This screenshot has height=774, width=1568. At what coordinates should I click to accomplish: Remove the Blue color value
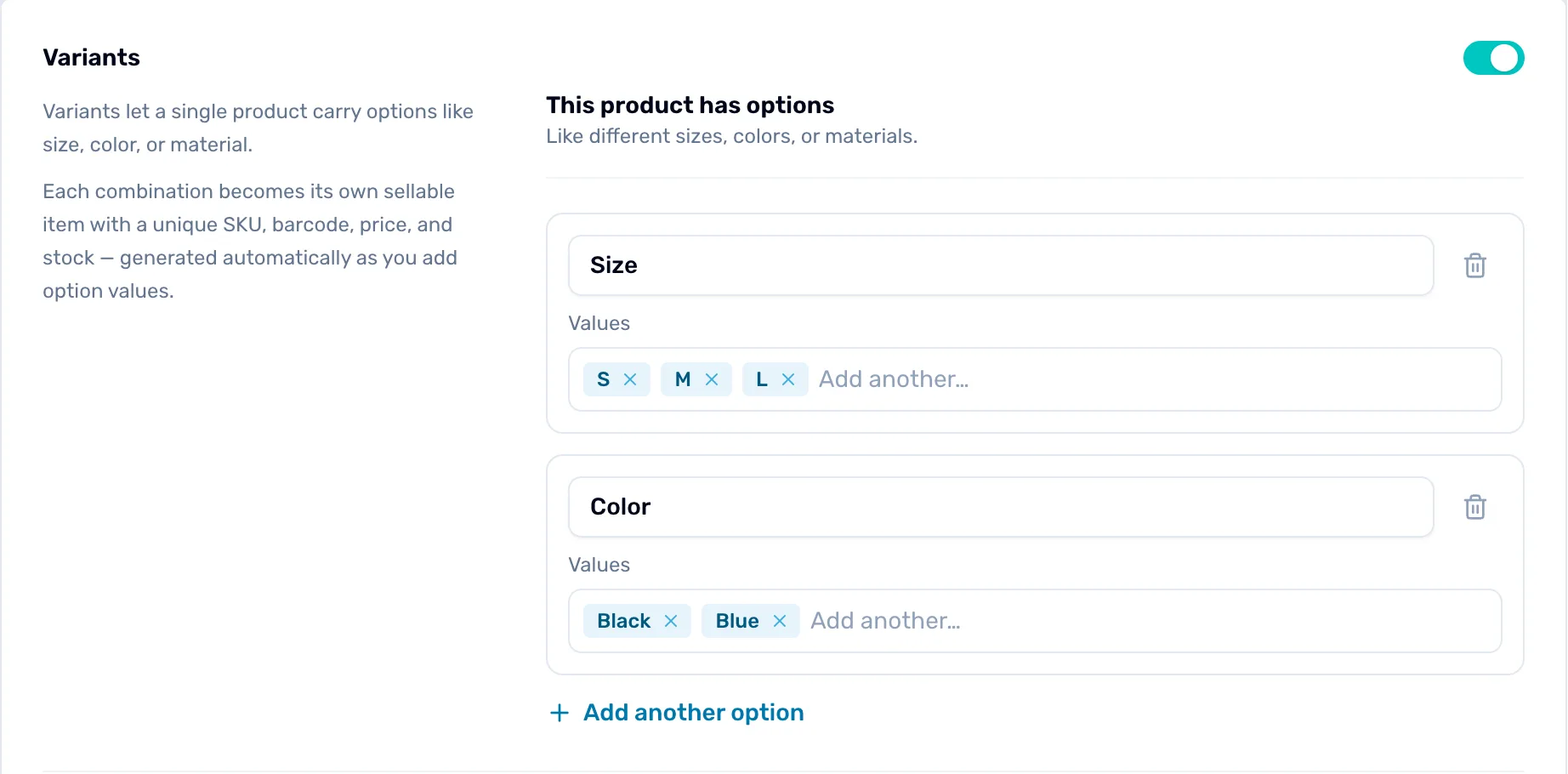[x=780, y=621]
